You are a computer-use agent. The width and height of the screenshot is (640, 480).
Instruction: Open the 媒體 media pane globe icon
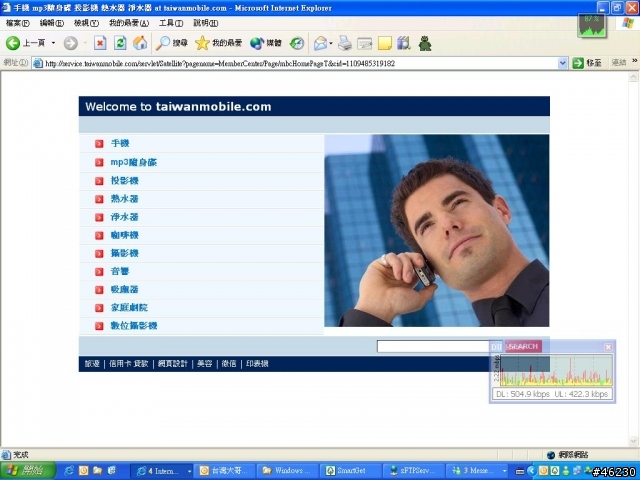(266, 43)
